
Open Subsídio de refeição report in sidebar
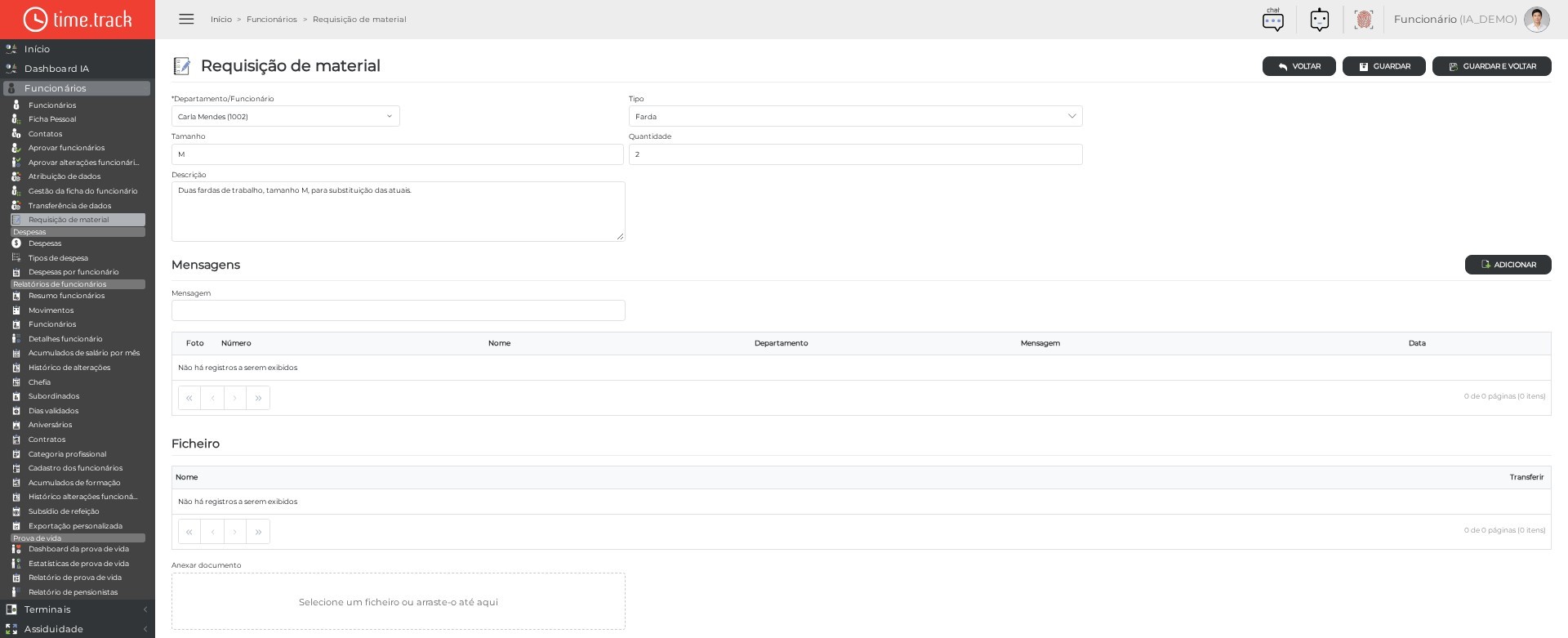[64, 511]
